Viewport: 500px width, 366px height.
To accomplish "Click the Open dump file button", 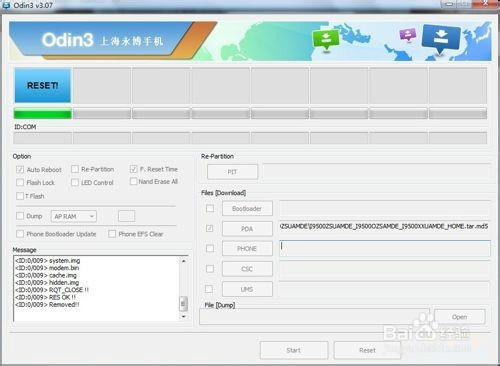I will pos(460,317).
